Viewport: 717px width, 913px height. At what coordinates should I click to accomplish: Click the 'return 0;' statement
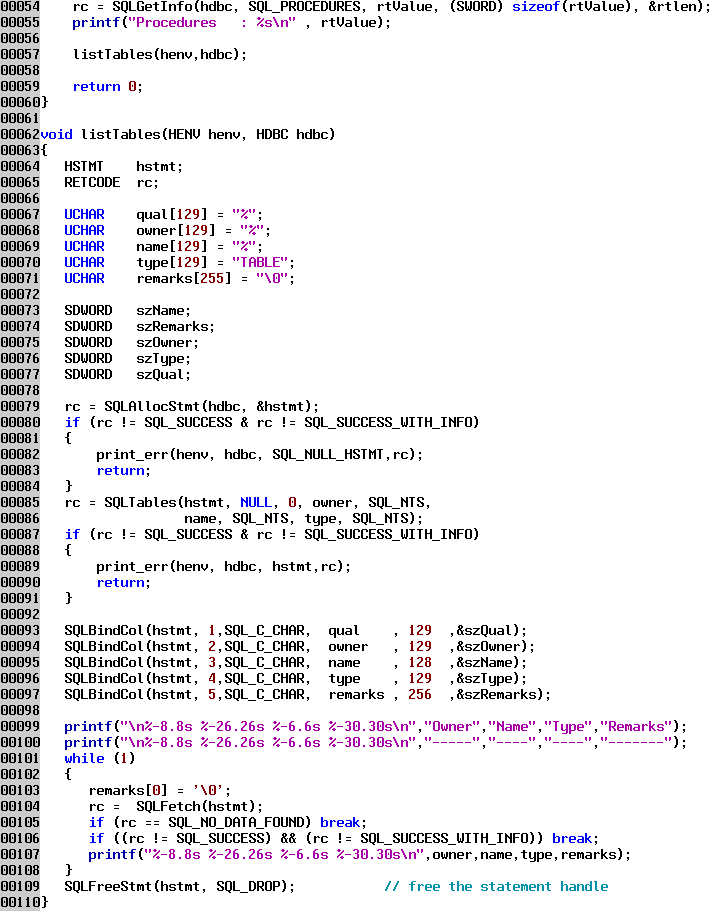coord(107,87)
